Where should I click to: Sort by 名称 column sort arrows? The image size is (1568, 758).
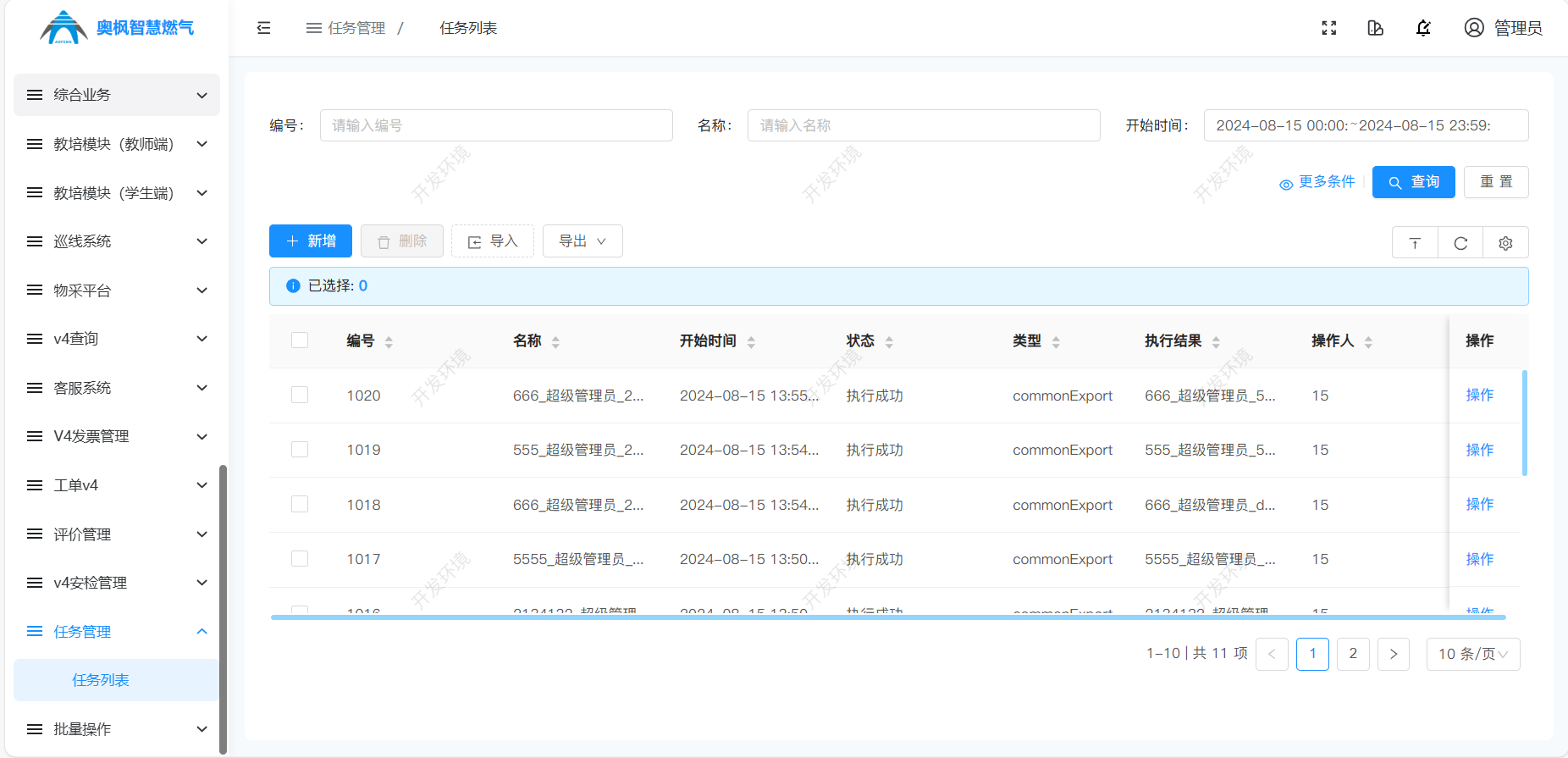coord(555,342)
